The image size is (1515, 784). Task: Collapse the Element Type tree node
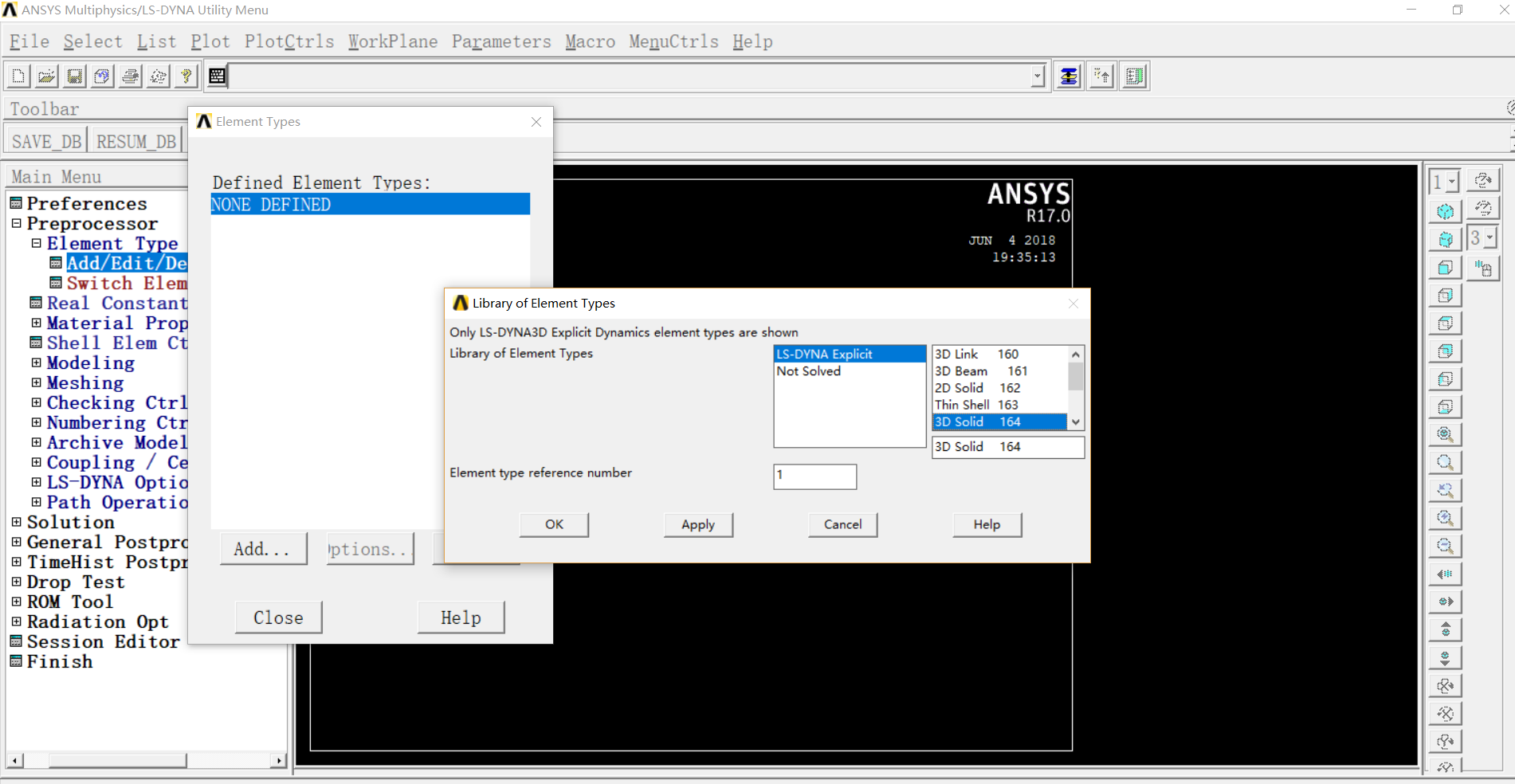[x=36, y=243]
